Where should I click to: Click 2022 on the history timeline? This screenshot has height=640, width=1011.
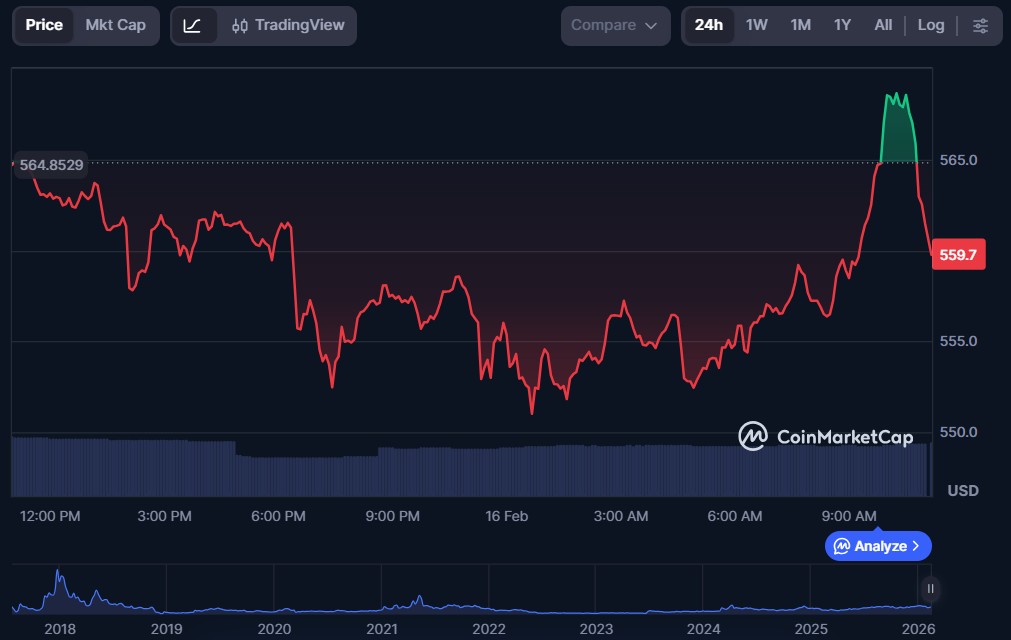click(x=489, y=628)
